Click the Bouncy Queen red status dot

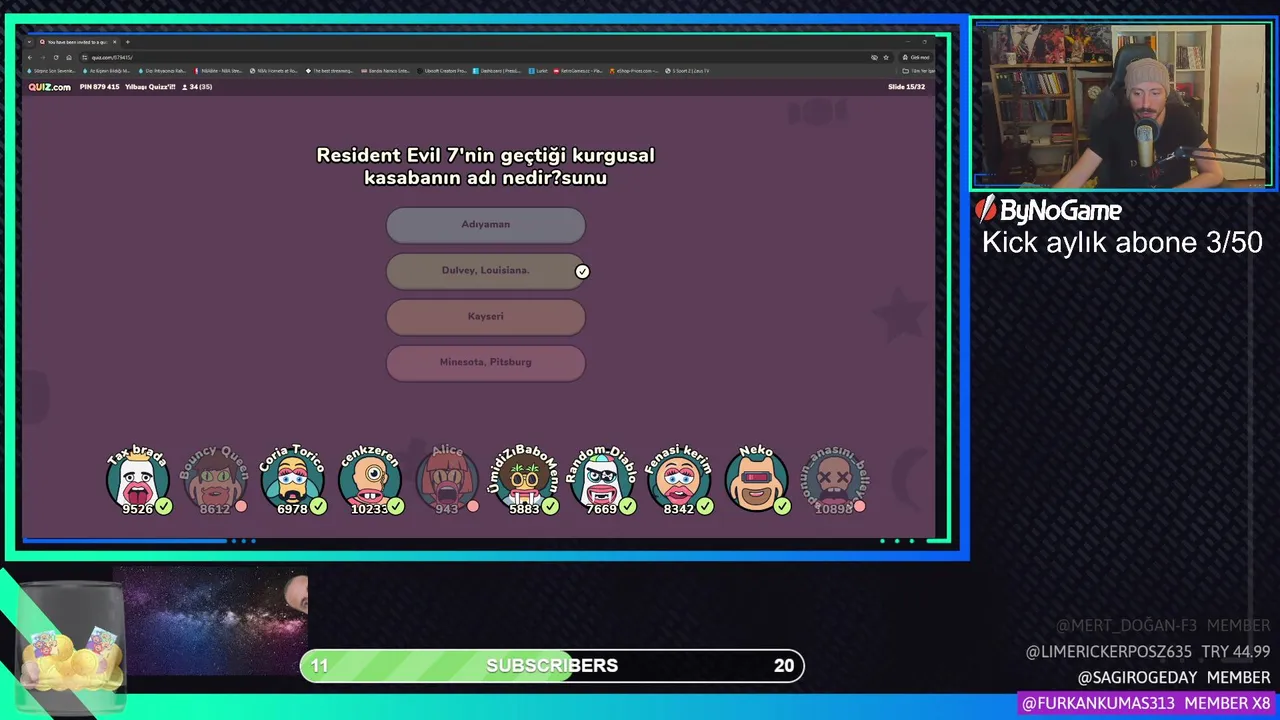pyautogui.click(x=241, y=507)
